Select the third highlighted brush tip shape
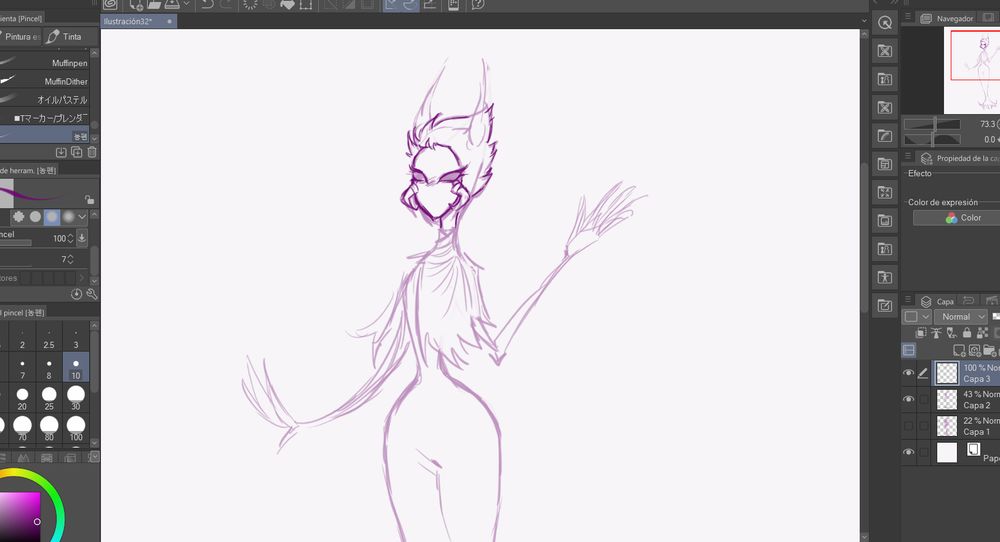Screen dimensions: 1000x542 coord(52,217)
